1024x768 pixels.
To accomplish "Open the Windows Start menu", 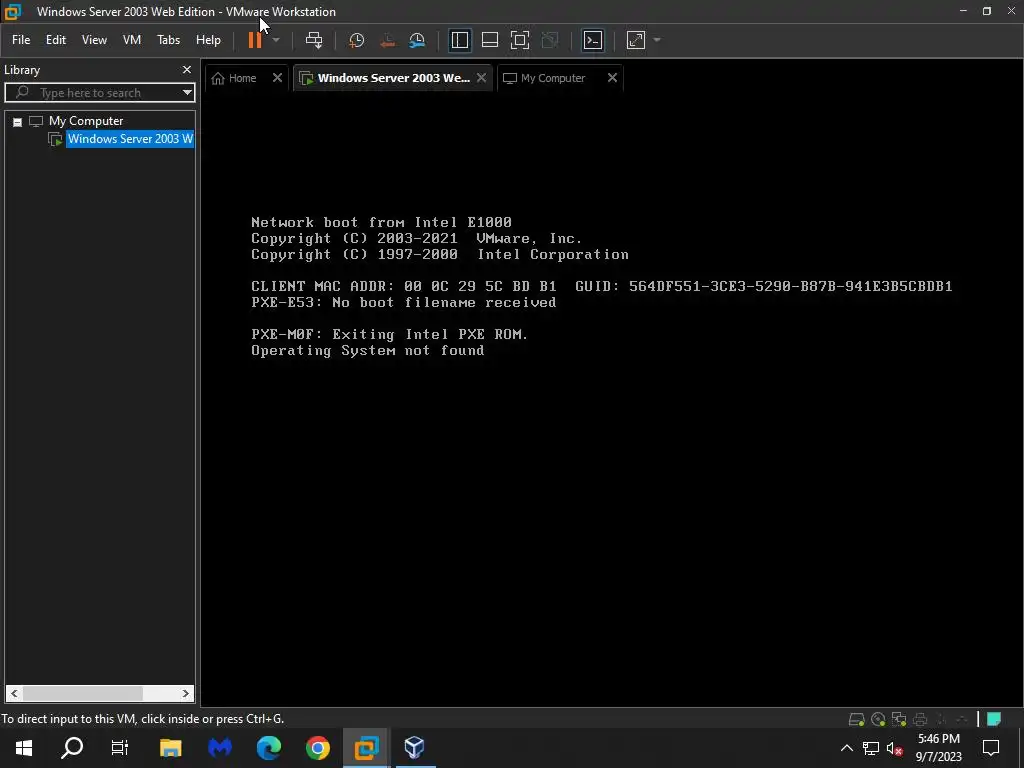I will [24, 748].
